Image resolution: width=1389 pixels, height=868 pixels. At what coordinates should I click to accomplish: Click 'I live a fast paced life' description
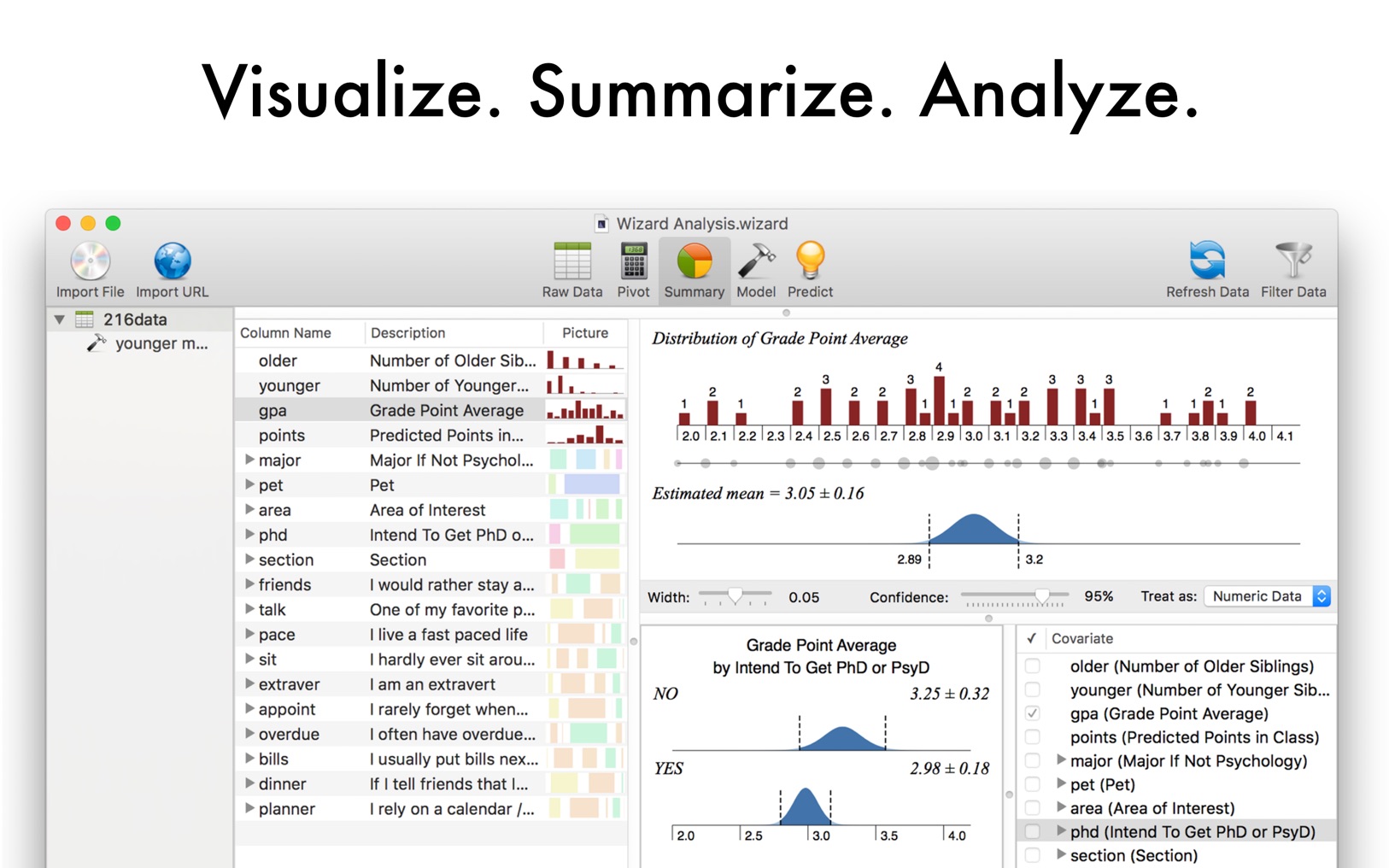[448, 634]
